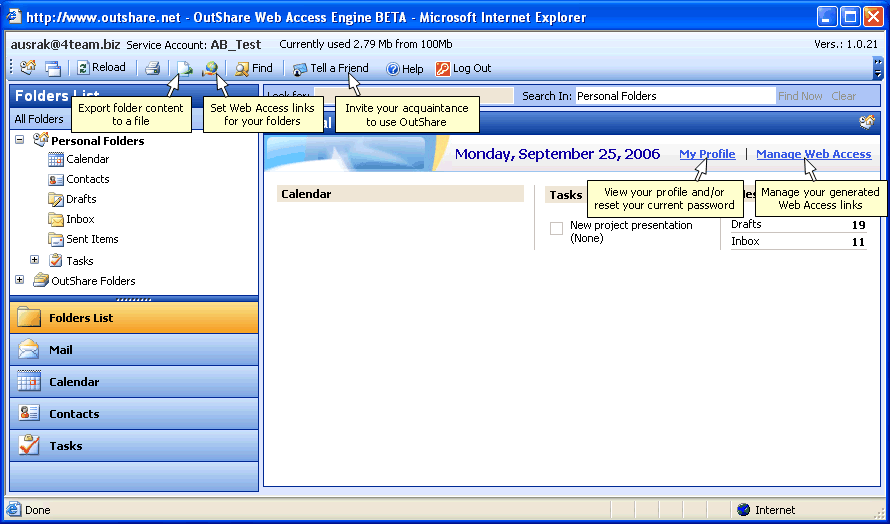Click the Calendar section header

point(400,194)
